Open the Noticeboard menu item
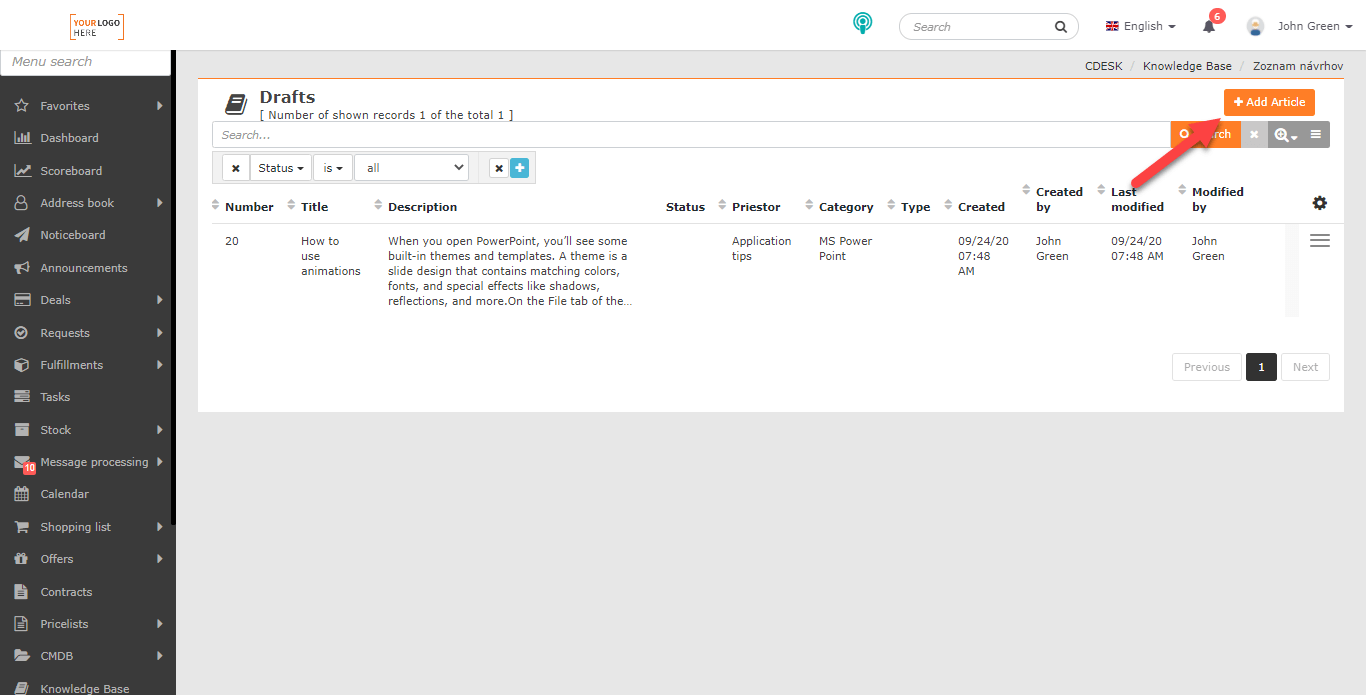The image size is (1366, 695). click(72, 235)
